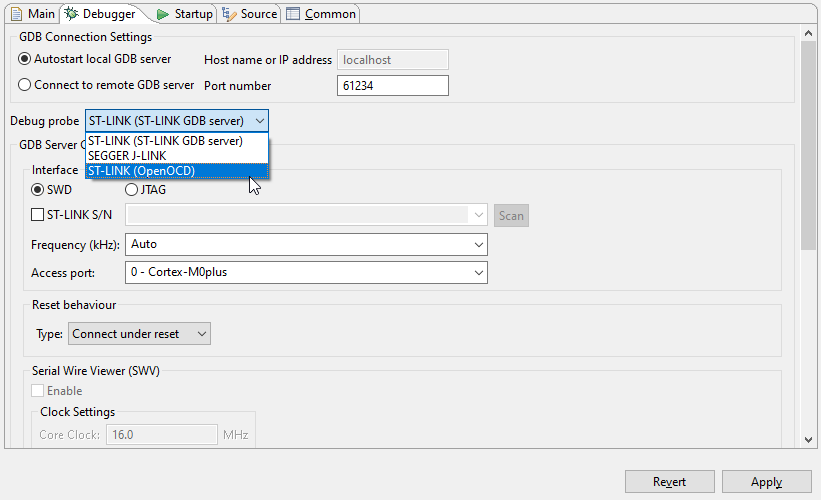
Task: Open the Main tab
Action: (32, 14)
